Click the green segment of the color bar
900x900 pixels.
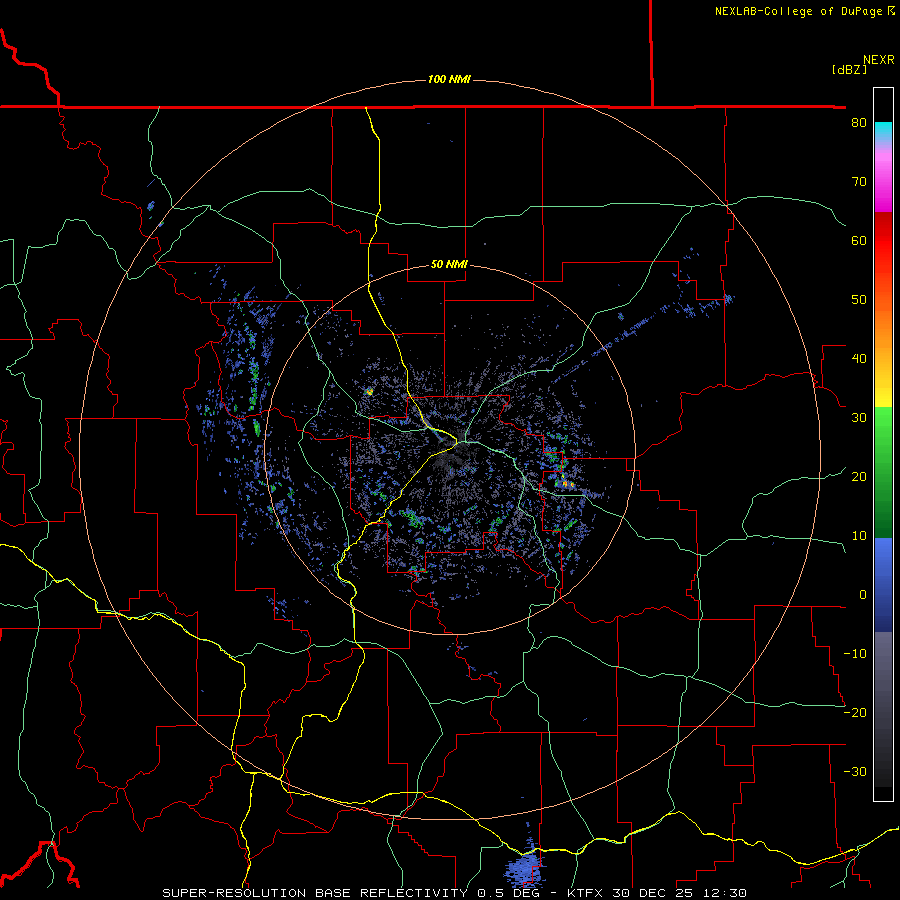tap(883, 472)
